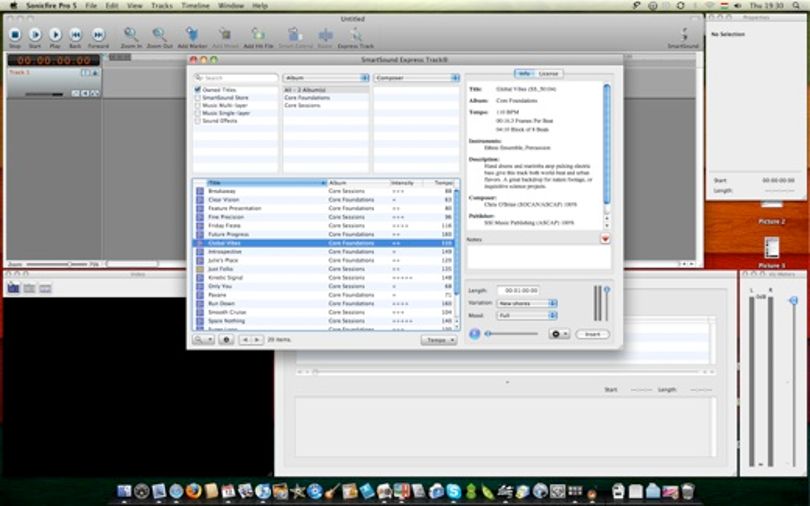The width and height of the screenshot is (810, 506).
Task: Open Express Track from the toolbar
Action: [x=355, y=35]
